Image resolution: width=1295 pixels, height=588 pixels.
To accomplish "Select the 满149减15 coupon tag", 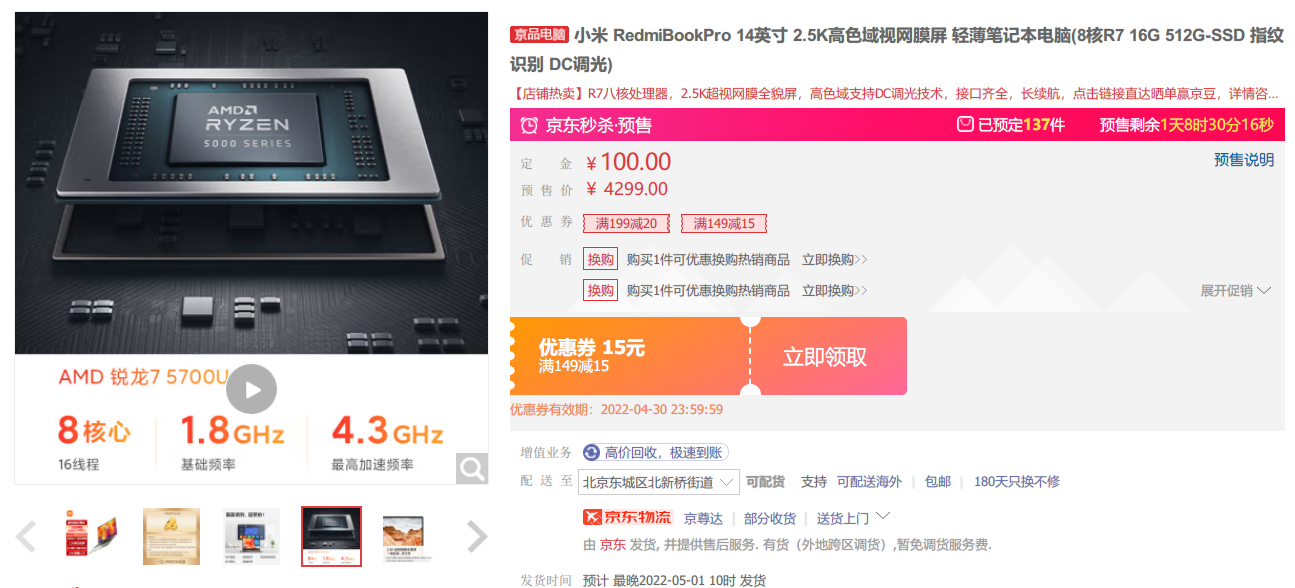I will coord(724,223).
